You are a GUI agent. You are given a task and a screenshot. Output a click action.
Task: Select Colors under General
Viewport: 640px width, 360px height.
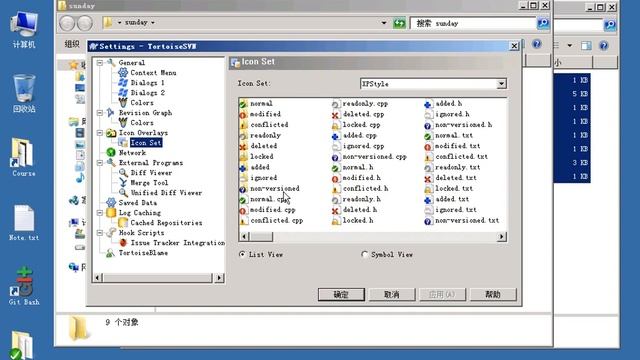[142, 102]
